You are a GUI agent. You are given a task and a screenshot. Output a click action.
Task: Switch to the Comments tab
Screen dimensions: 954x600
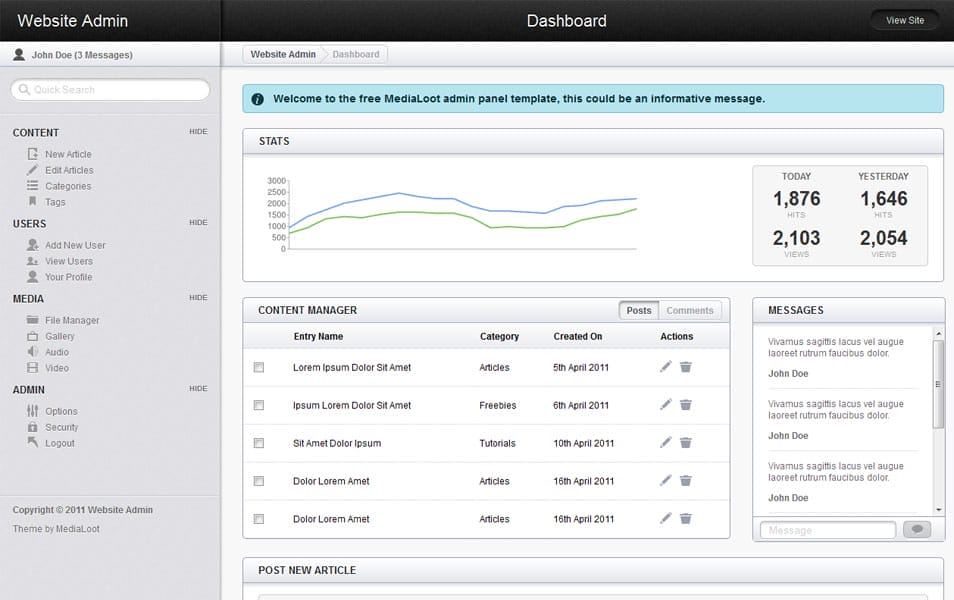[x=690, y=310]
